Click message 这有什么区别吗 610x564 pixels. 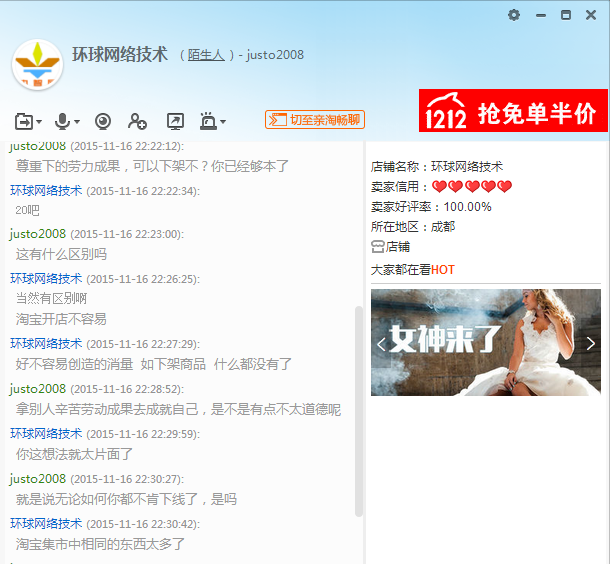pyautogui.click(x=61, y=254)
